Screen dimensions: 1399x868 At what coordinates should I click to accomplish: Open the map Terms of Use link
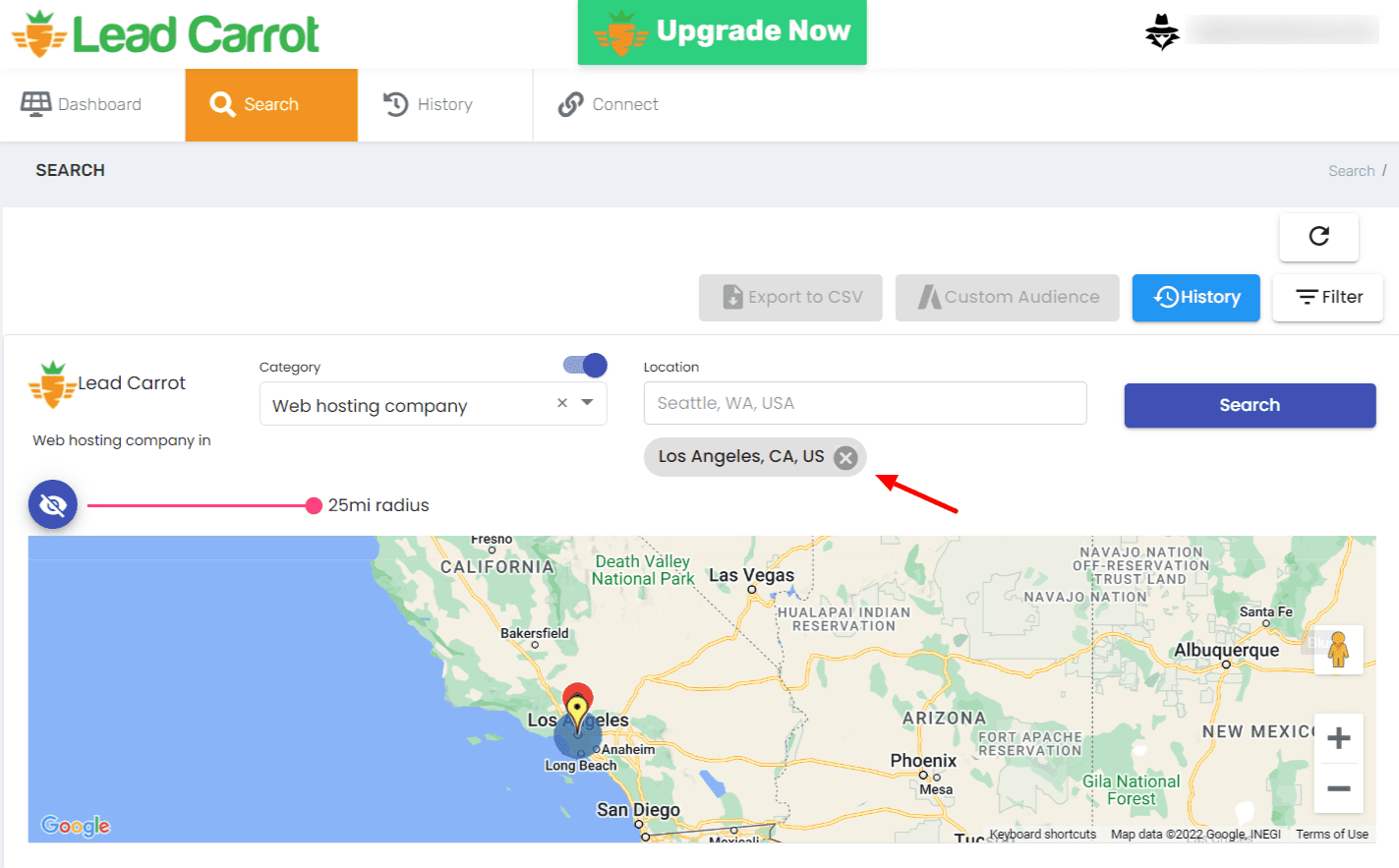point(1332,835)
